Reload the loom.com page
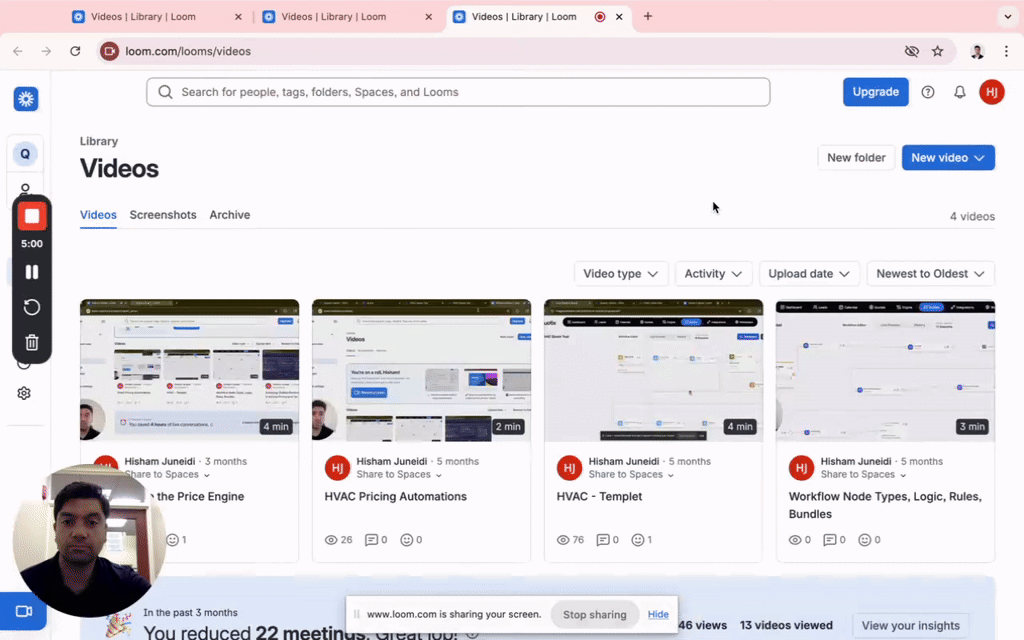The height and width of the screenshot is (640, 1024). [75, 51]
